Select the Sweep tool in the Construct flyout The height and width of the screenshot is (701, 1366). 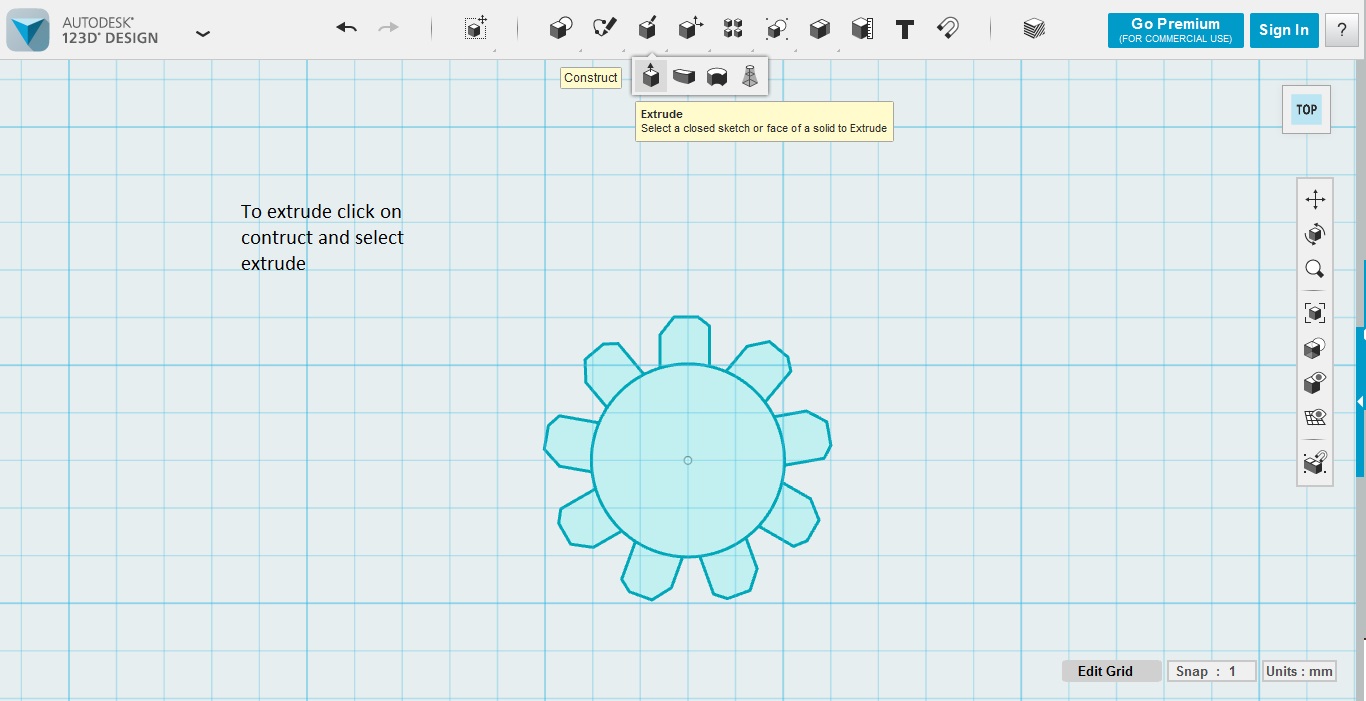coord(684,75)
